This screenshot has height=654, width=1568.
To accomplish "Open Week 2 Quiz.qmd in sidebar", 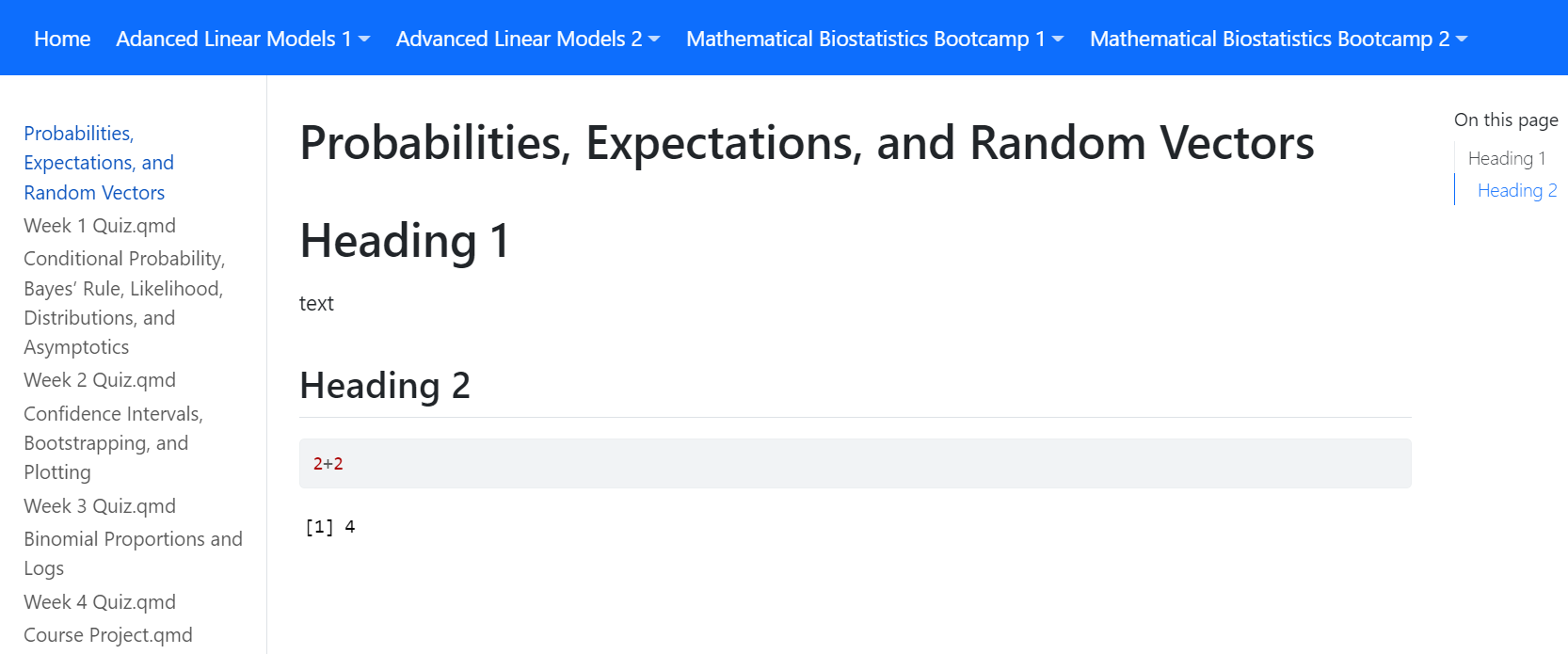I will [x=100, y=380].
